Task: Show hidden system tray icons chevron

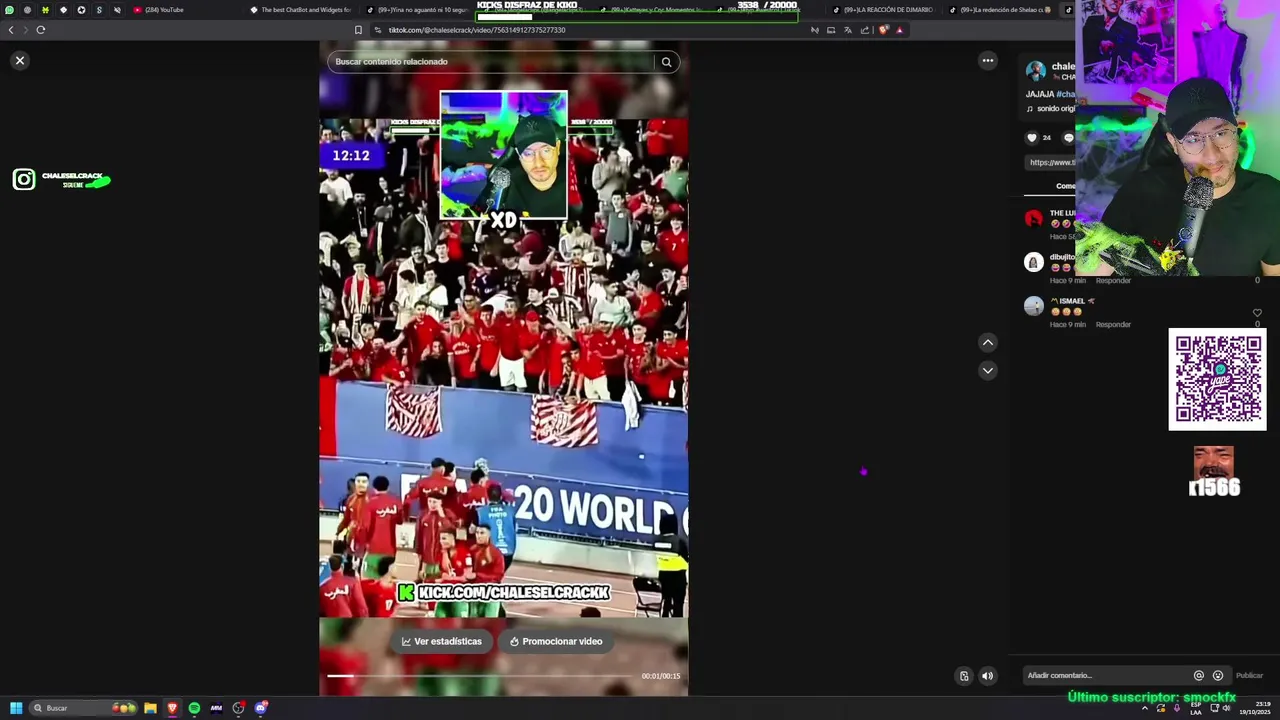Action: pos(1145,708)
